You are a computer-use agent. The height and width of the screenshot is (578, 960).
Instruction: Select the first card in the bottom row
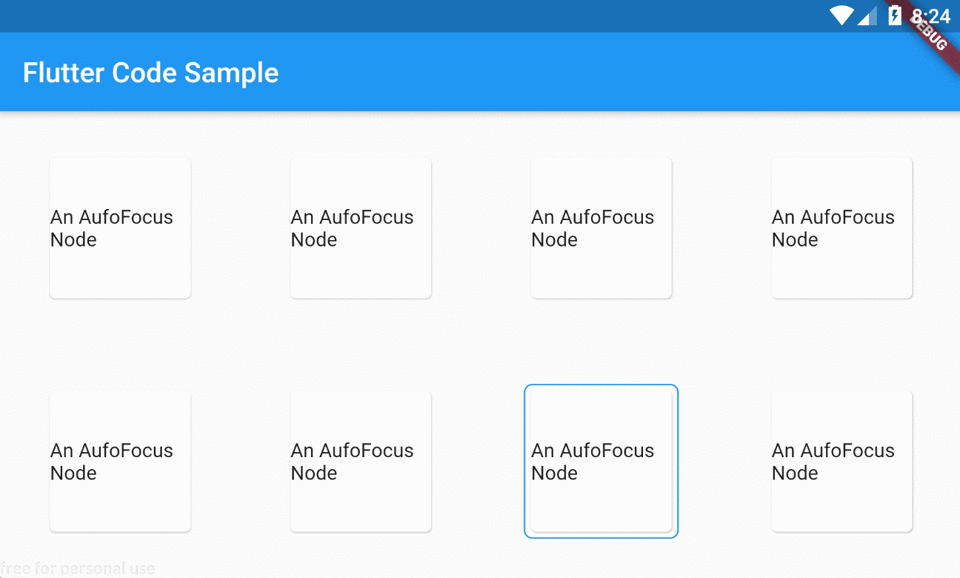click(x=120, y=461)
